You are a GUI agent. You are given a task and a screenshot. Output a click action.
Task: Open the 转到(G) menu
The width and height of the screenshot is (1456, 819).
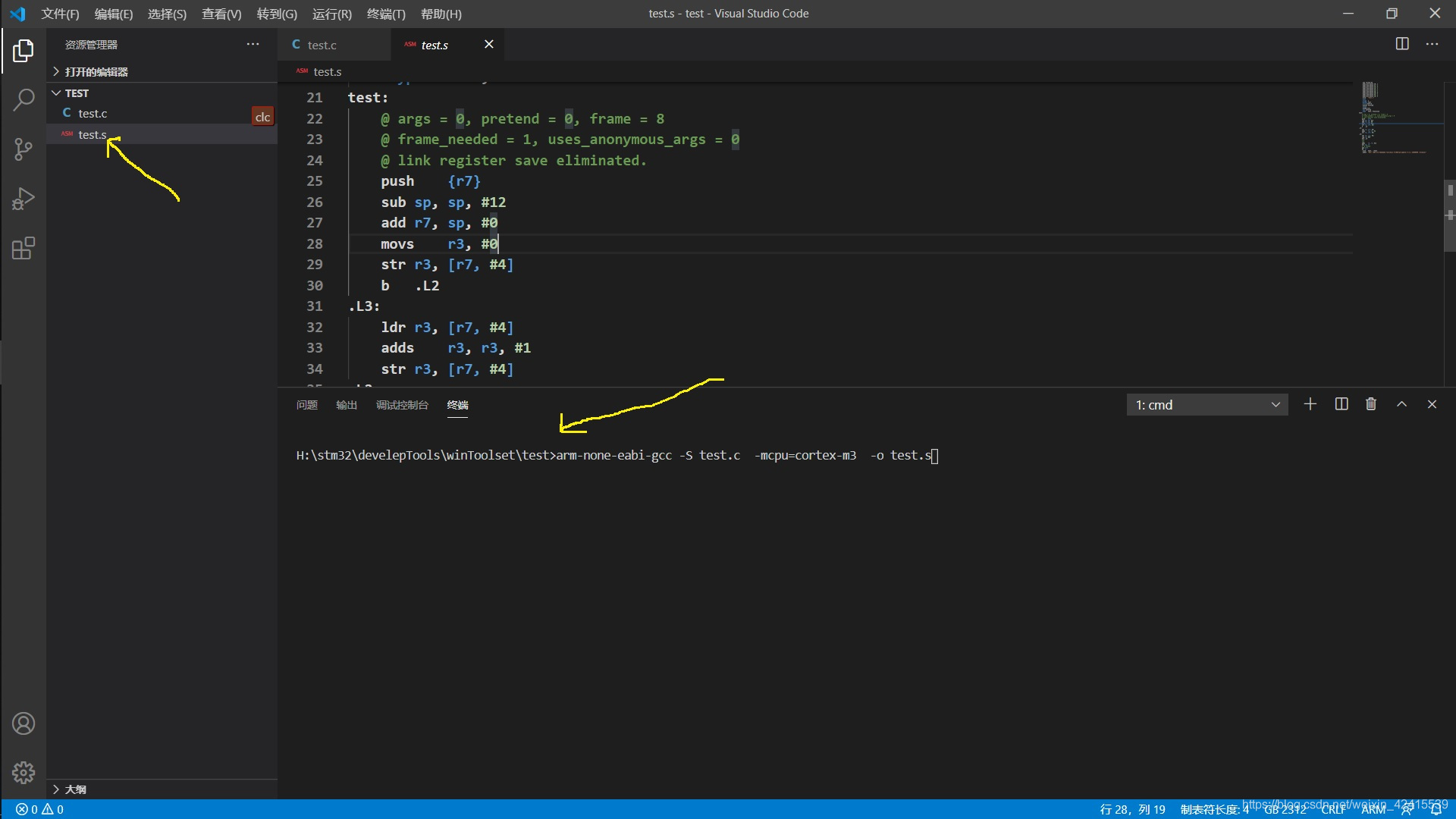(x=277, y=14)
